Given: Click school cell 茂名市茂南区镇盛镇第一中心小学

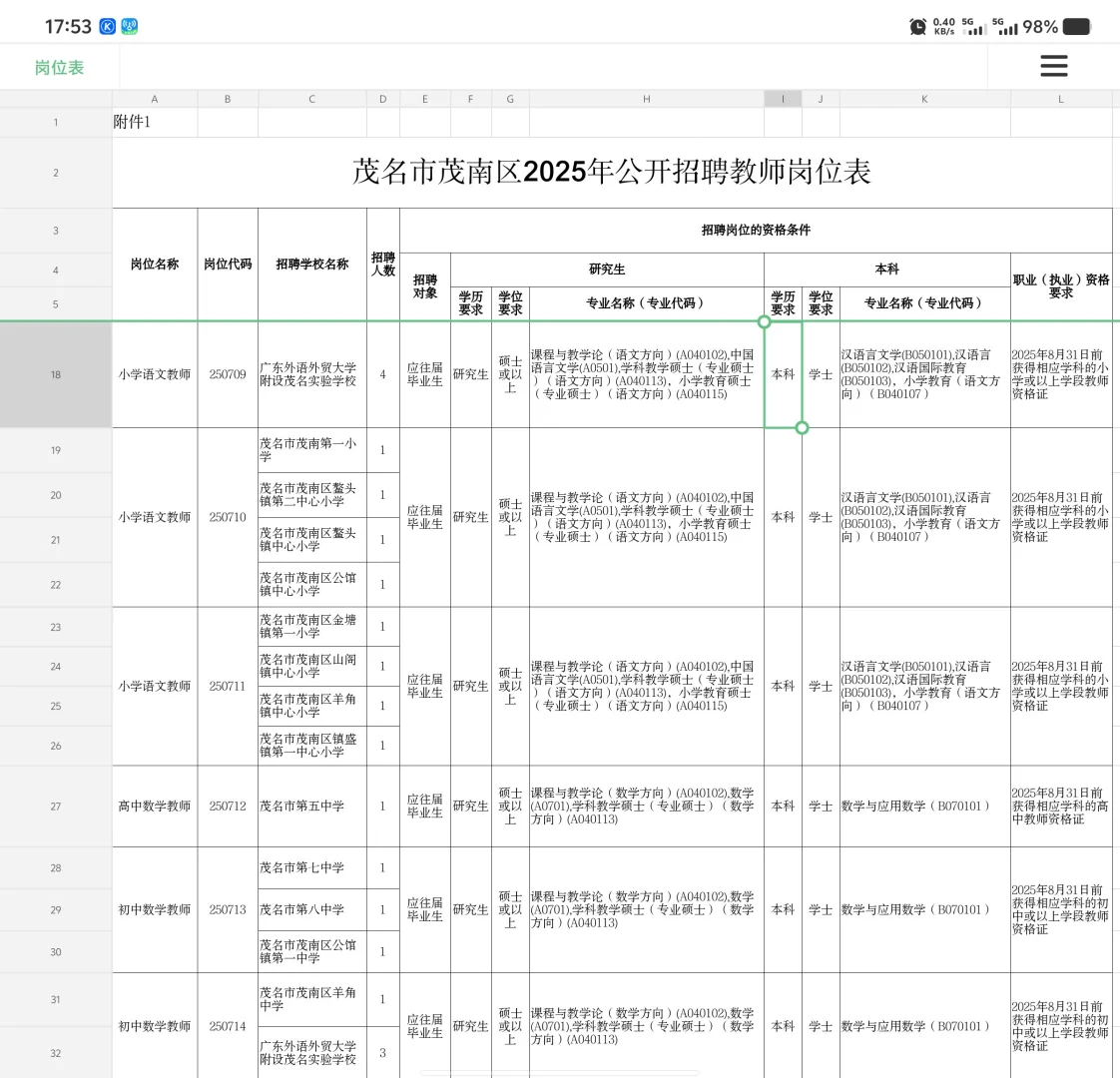Looking at the screenshot, I should (x=312, y=746).
